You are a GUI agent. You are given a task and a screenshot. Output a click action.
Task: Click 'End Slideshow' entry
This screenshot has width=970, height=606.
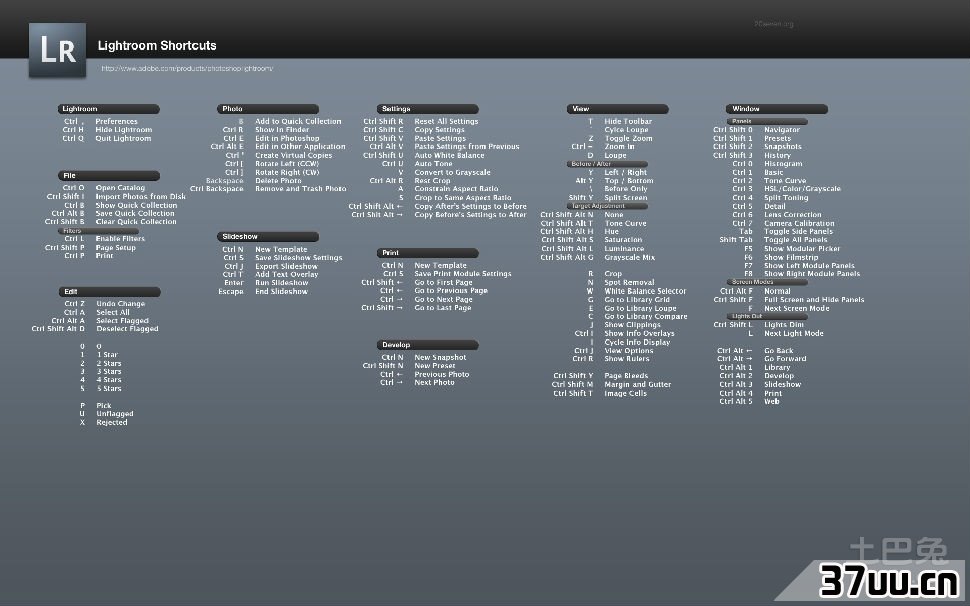click(281, 291)
